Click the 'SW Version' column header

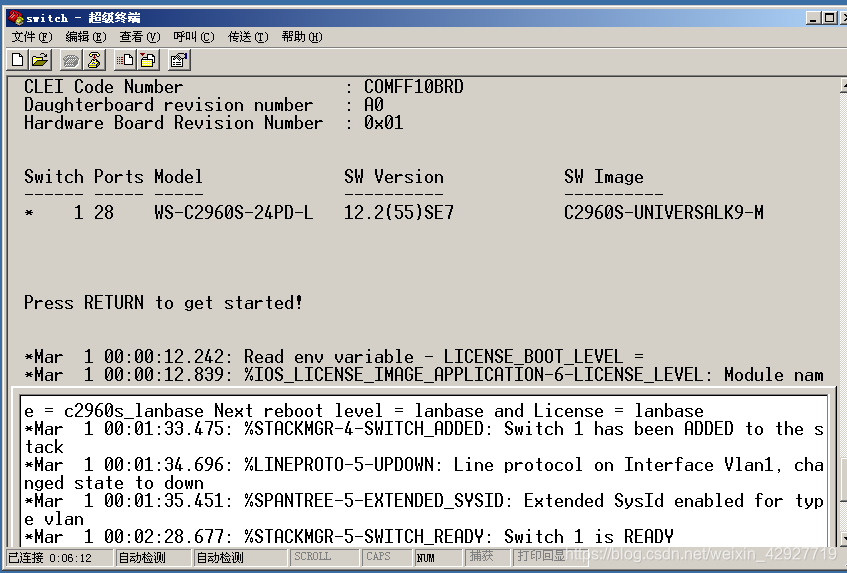(394, 177)
